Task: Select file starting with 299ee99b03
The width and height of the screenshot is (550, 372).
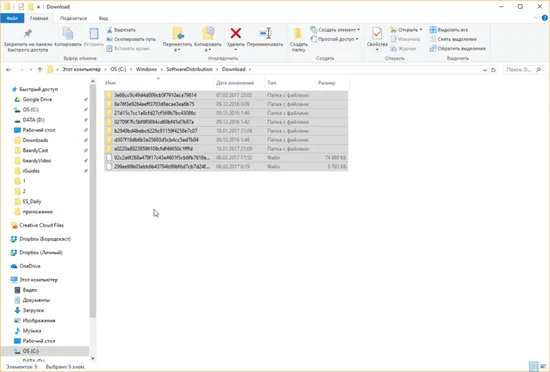Action: pos(226,167)
